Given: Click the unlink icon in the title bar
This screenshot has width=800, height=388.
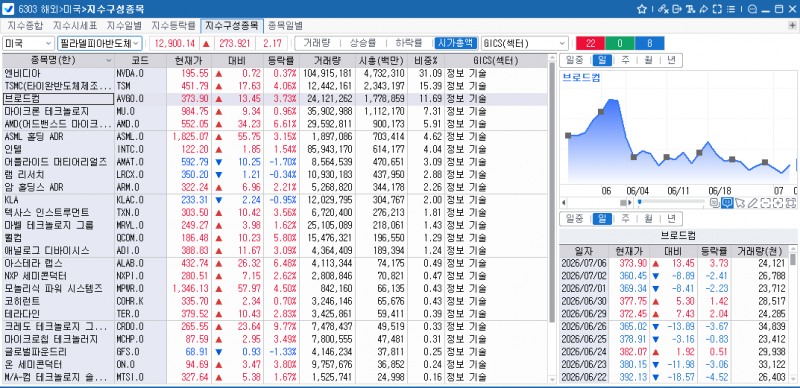Looking at the screenshot, I should pyautogui.click(x=663, y=9).
